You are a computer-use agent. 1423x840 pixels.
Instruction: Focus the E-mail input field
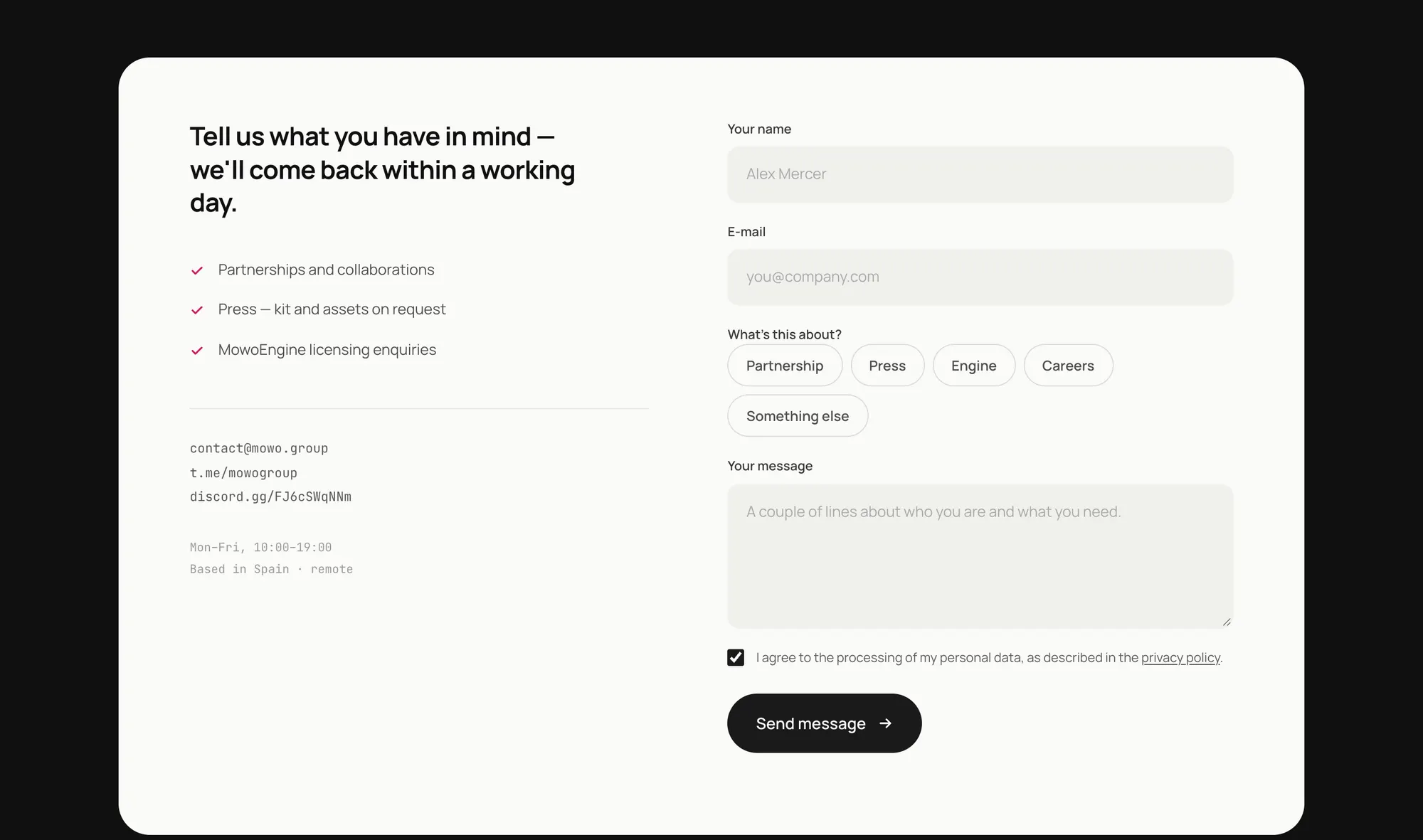pos(980,277)
